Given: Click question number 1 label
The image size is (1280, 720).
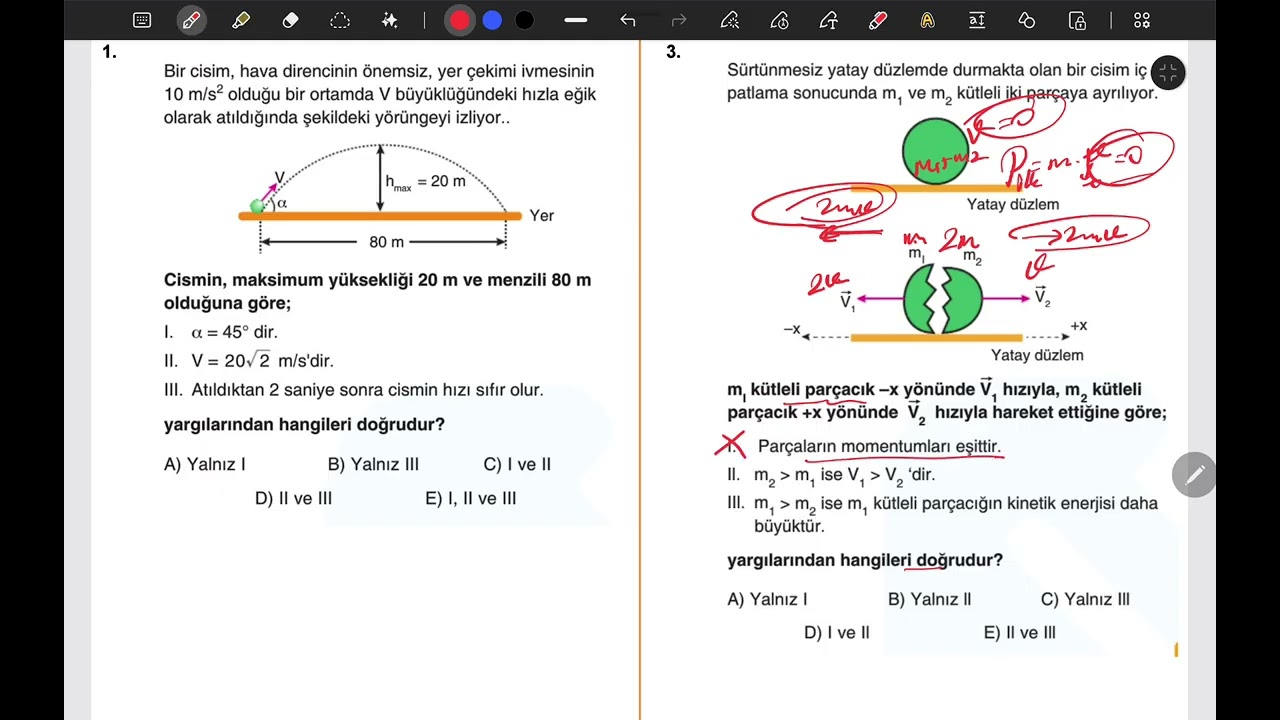Looking at the screenshot, I should [109, 52].
